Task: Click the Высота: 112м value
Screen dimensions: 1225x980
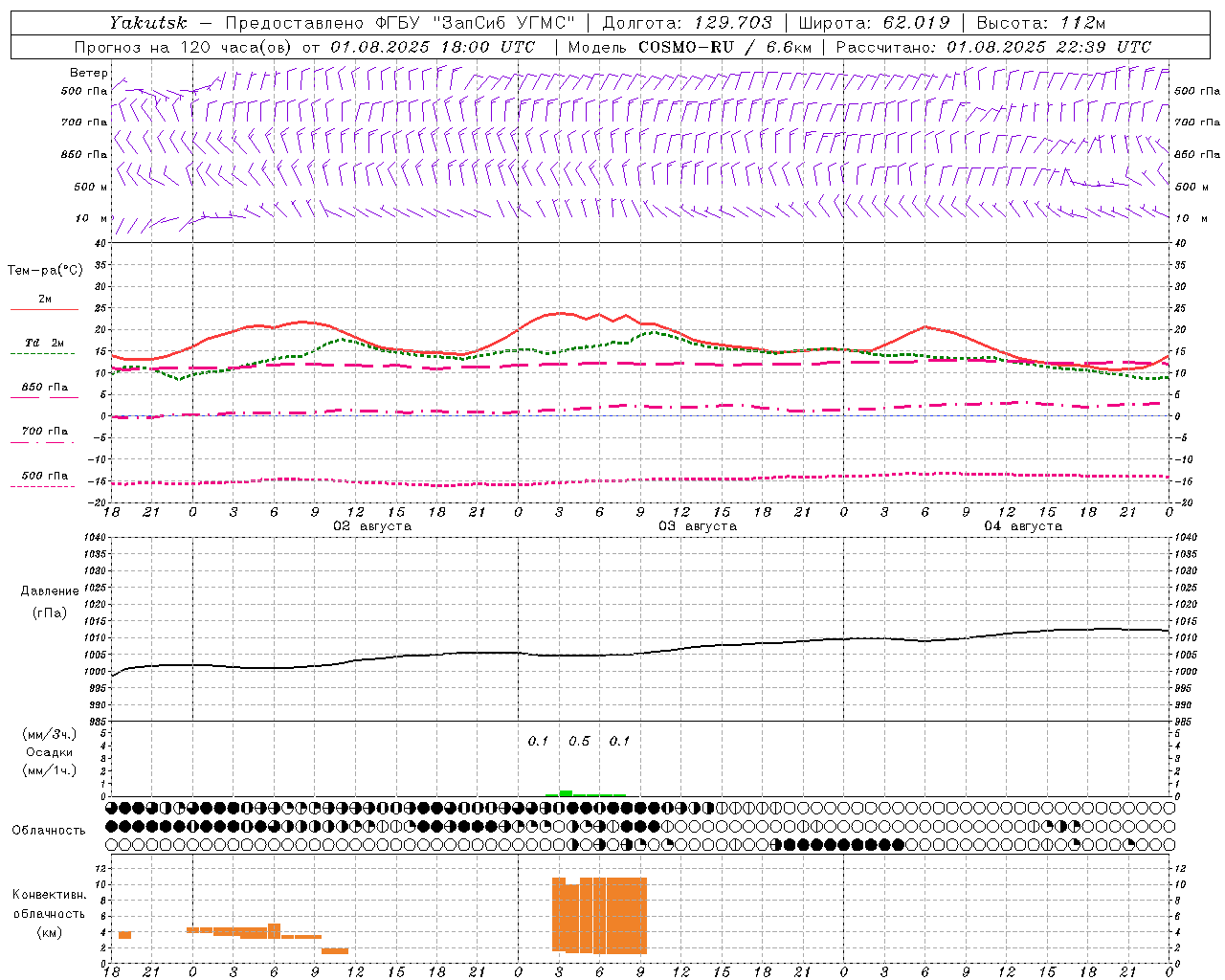Action: point(1040,23)
